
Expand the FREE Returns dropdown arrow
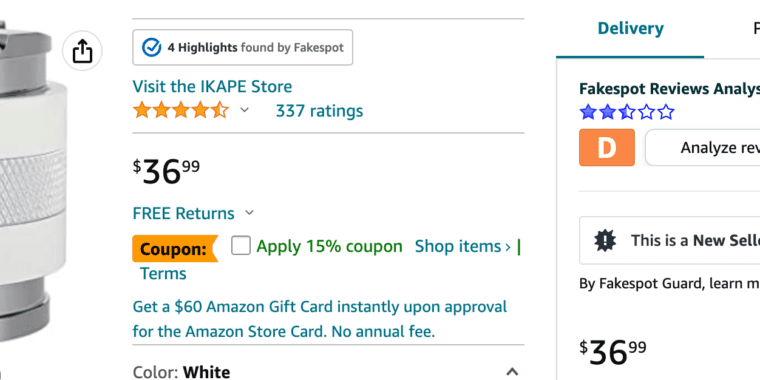point(249,213)
